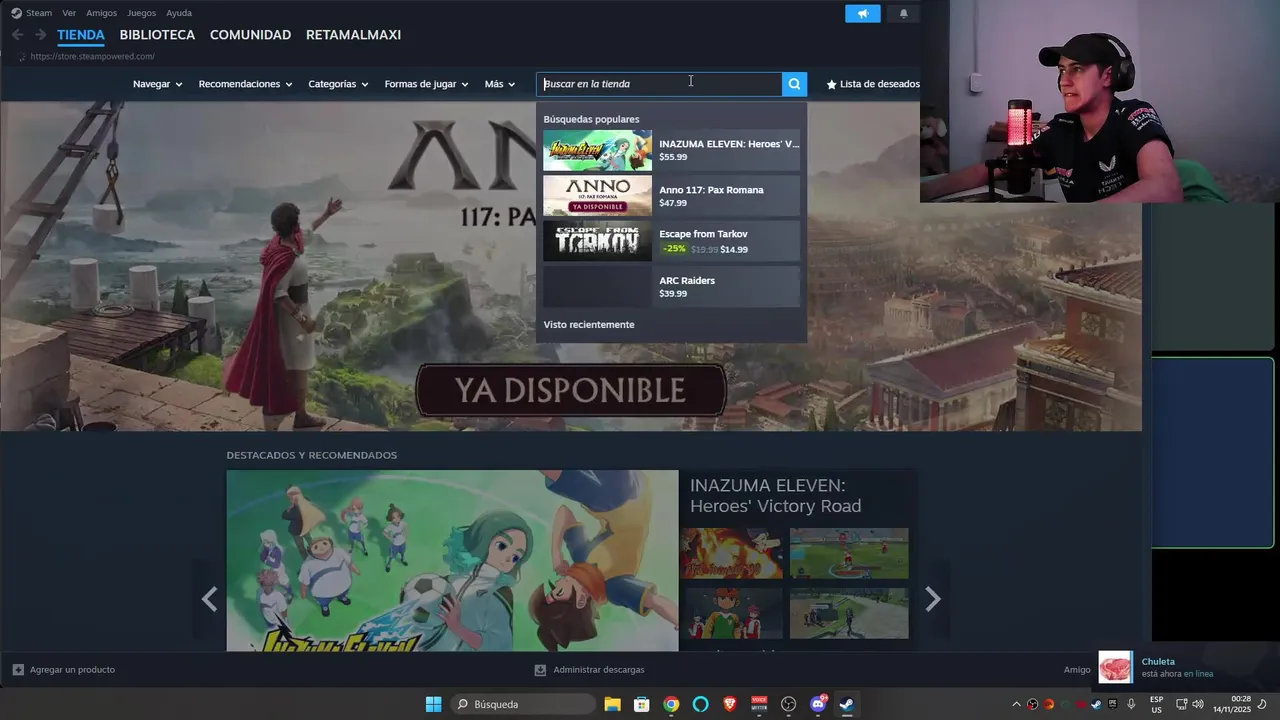Viewport: 1280px width, 720px height.
Task: Go back with the left arrow
Action: (x=18, y=35)
